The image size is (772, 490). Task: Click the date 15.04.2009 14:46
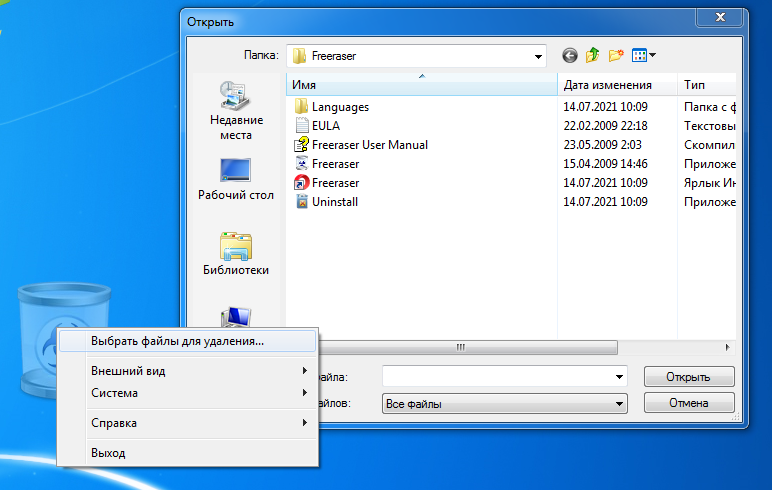pyautogui.click(x=605, y=163)
